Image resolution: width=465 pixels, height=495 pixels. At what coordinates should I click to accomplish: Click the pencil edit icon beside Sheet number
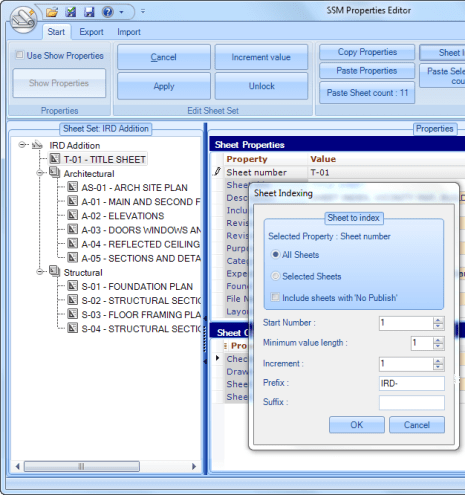tap(217, 172)
